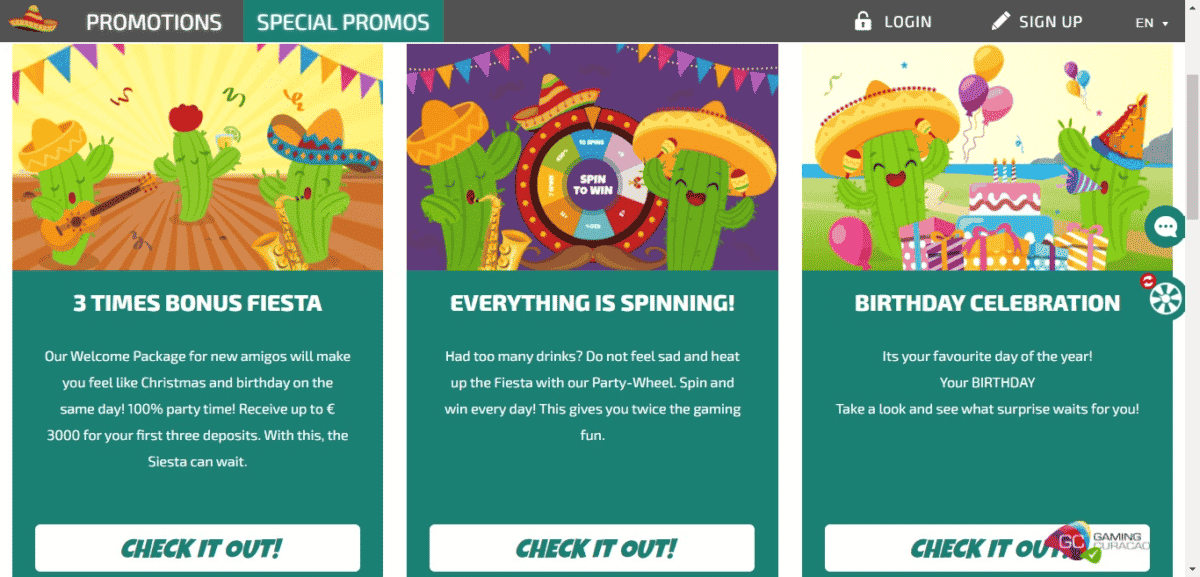Image resolution: width=1200 pixels, height=577 pixels.
Task: Open the live chat bubble
Action: point(1165,227)
